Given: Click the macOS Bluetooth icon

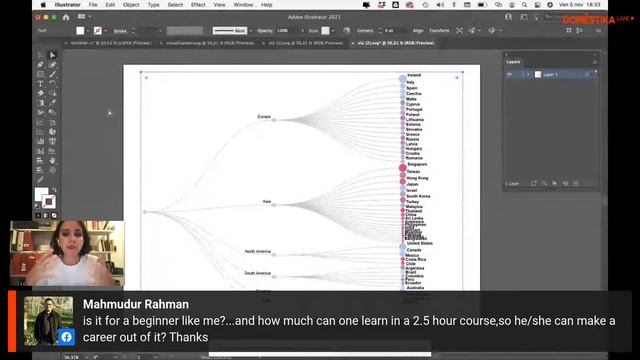Looking at the screenshot, I should click(x=454, y=5).
